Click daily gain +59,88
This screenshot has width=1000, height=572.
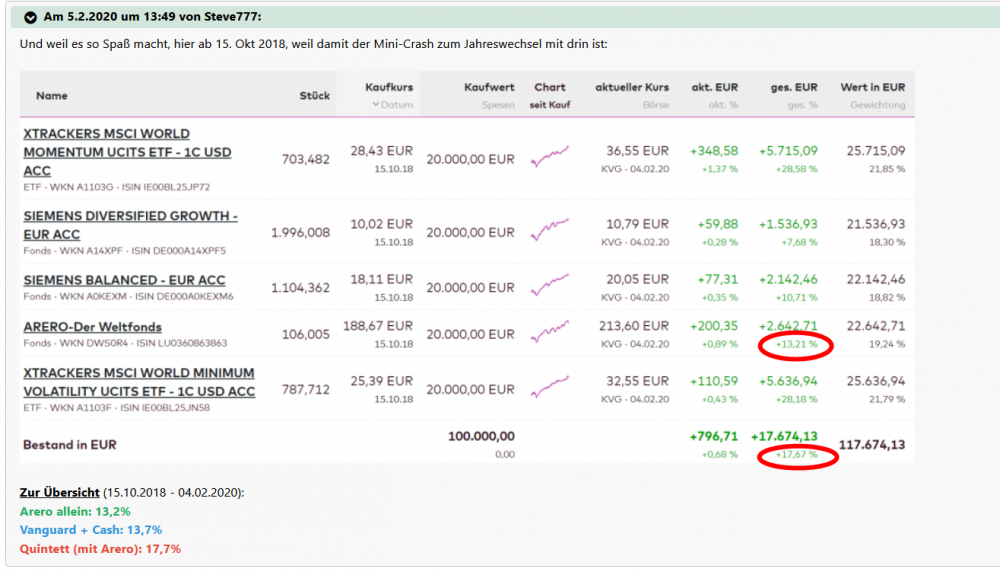pos(717,224)
